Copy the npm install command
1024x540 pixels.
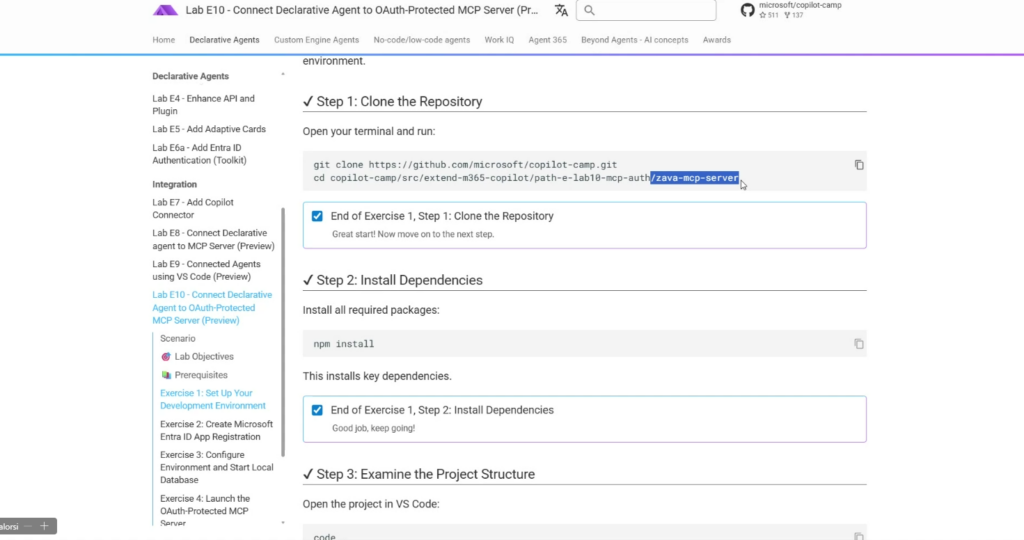tap(858, 344)
